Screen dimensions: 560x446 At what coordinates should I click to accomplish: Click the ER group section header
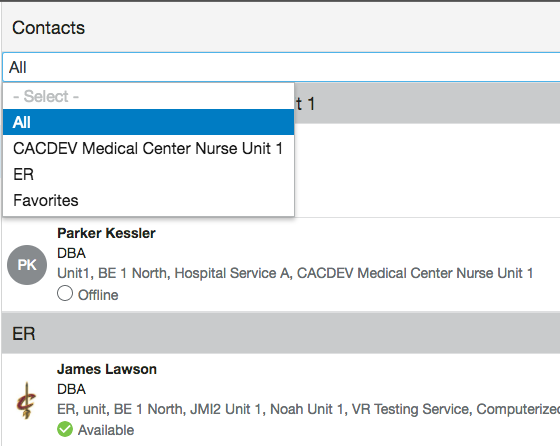coord(281,334)
